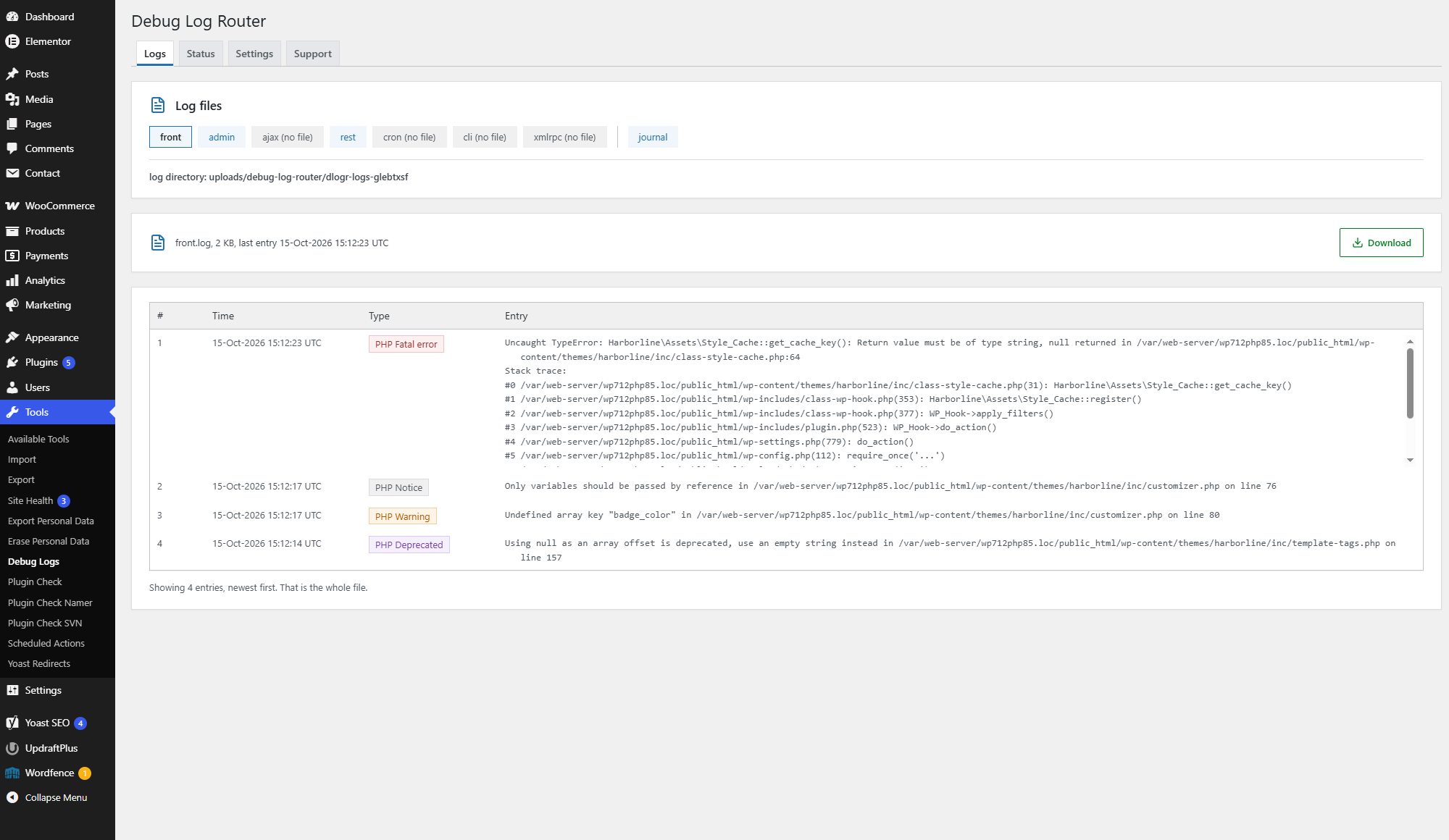Open Available Tools submenu item
1449x840 pixels.
[38, 439]
